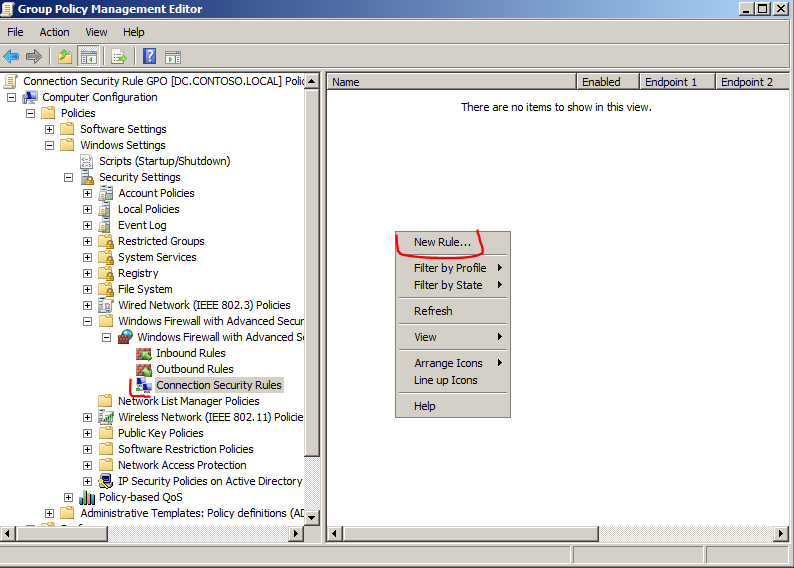Image resolution: width=794 pixels, height=568 pixels.
Task: Select the Connection Security Rules icon in tree
Action: [144, 385]
